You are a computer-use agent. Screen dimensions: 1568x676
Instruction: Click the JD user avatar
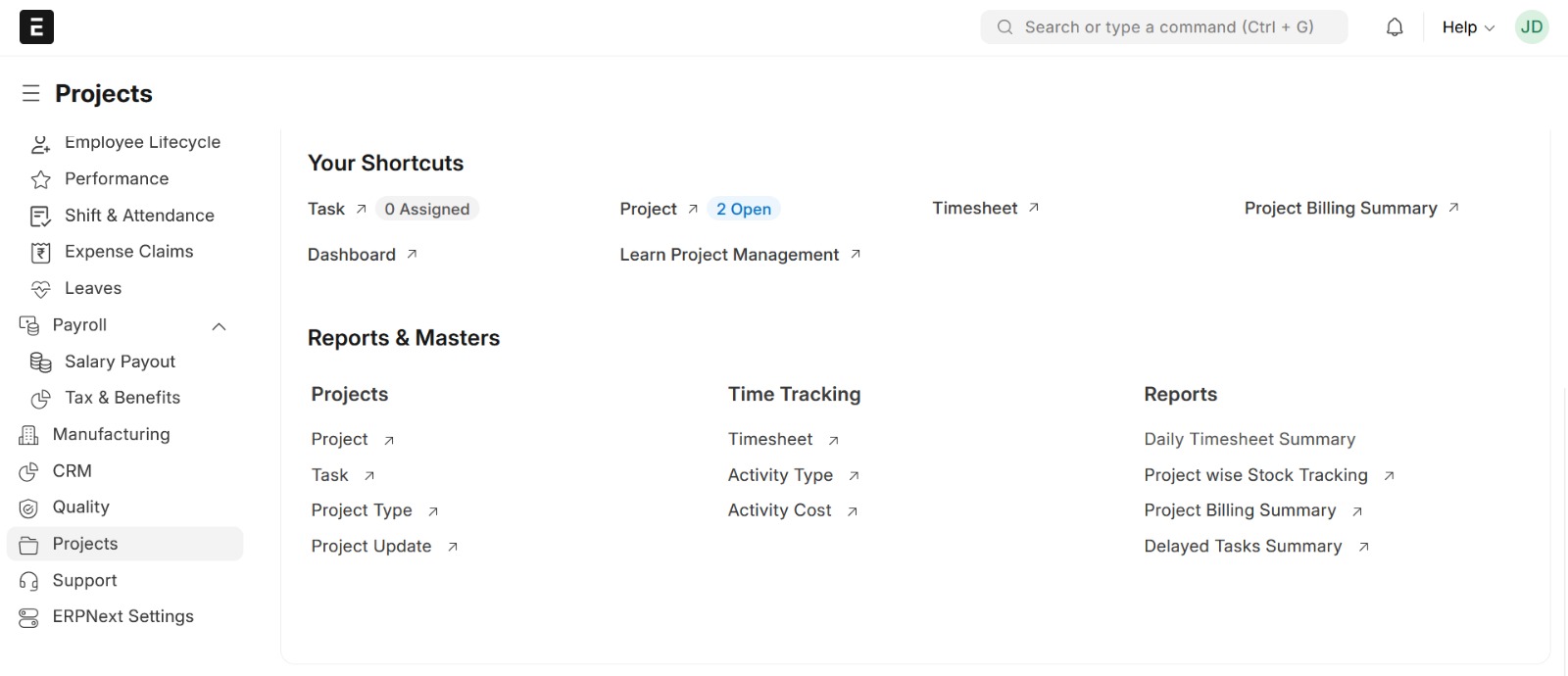point(1532,27)
